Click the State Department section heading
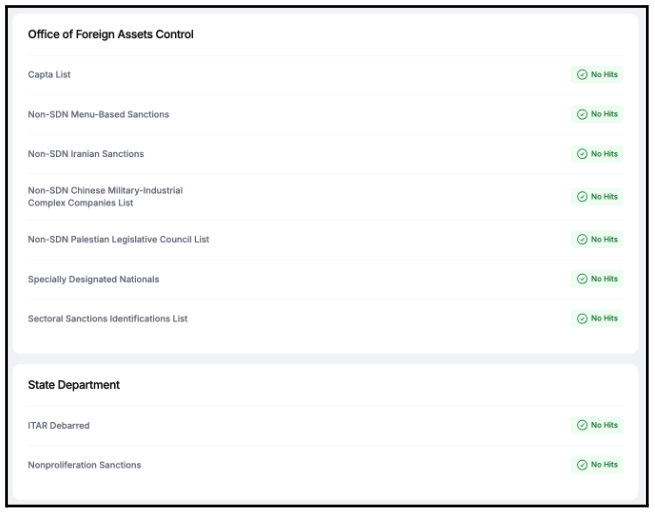The width and height of the screenshot is (655, 512). [74, 385]
